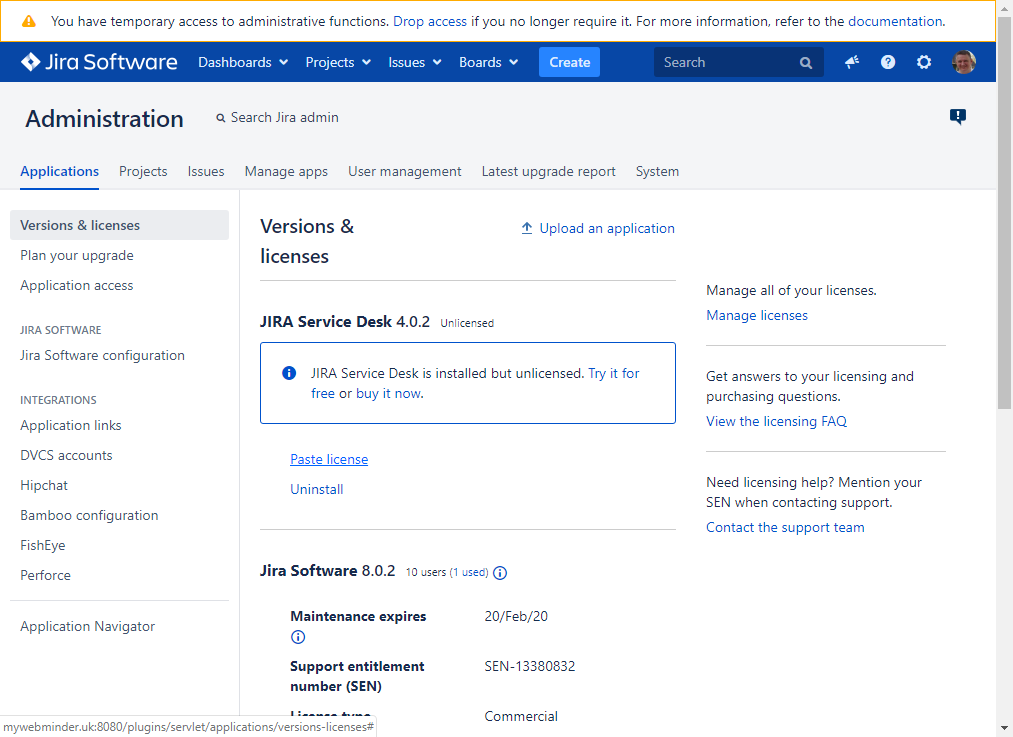Viewport: 1013px width, 737px height.
Task: Click the vertical page scrollbar
Action: 1004,213
